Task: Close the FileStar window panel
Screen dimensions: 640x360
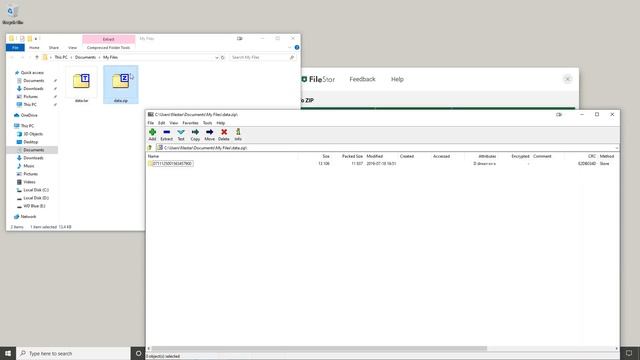Action: pos(567,79)
